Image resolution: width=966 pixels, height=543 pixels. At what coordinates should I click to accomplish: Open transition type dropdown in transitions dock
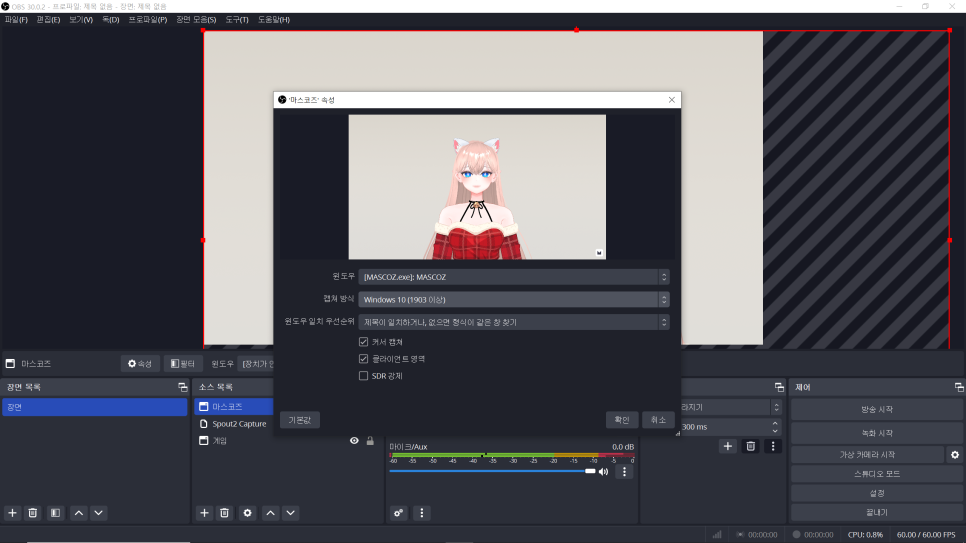(731, 407)
